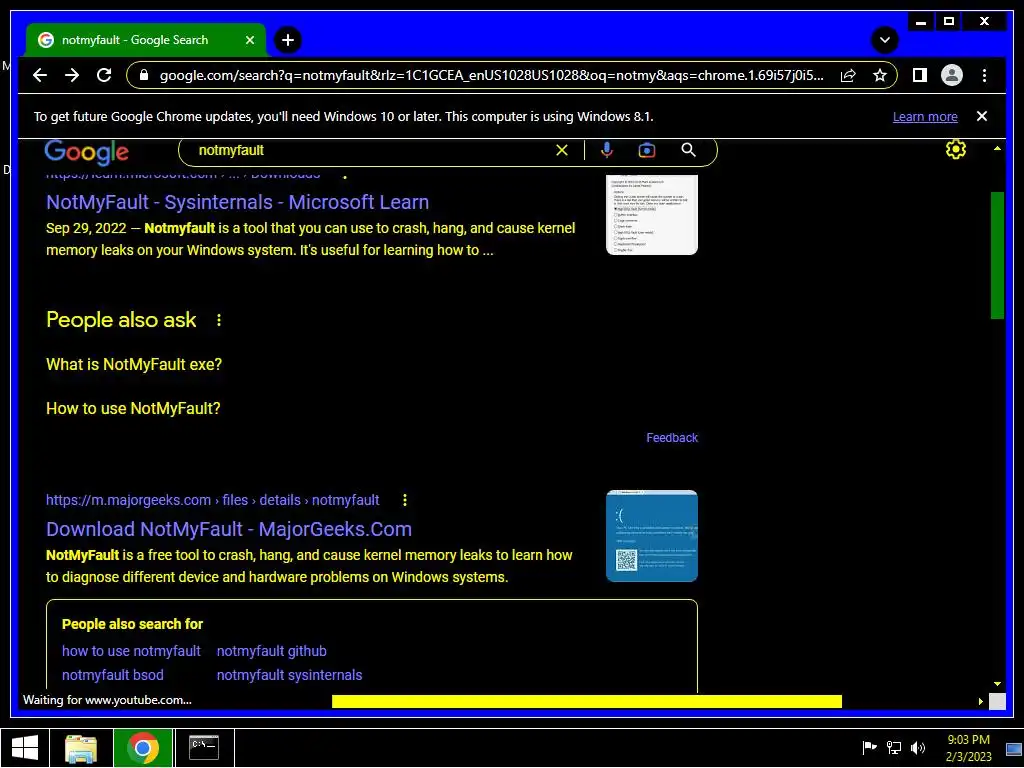Open the Chrome profile avatar
The image size is (1024, 768).
coord(952,75)
